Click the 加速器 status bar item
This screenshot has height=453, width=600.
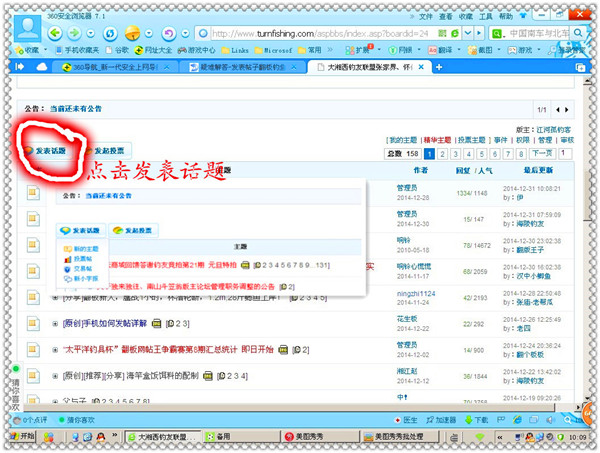(441, 420)
